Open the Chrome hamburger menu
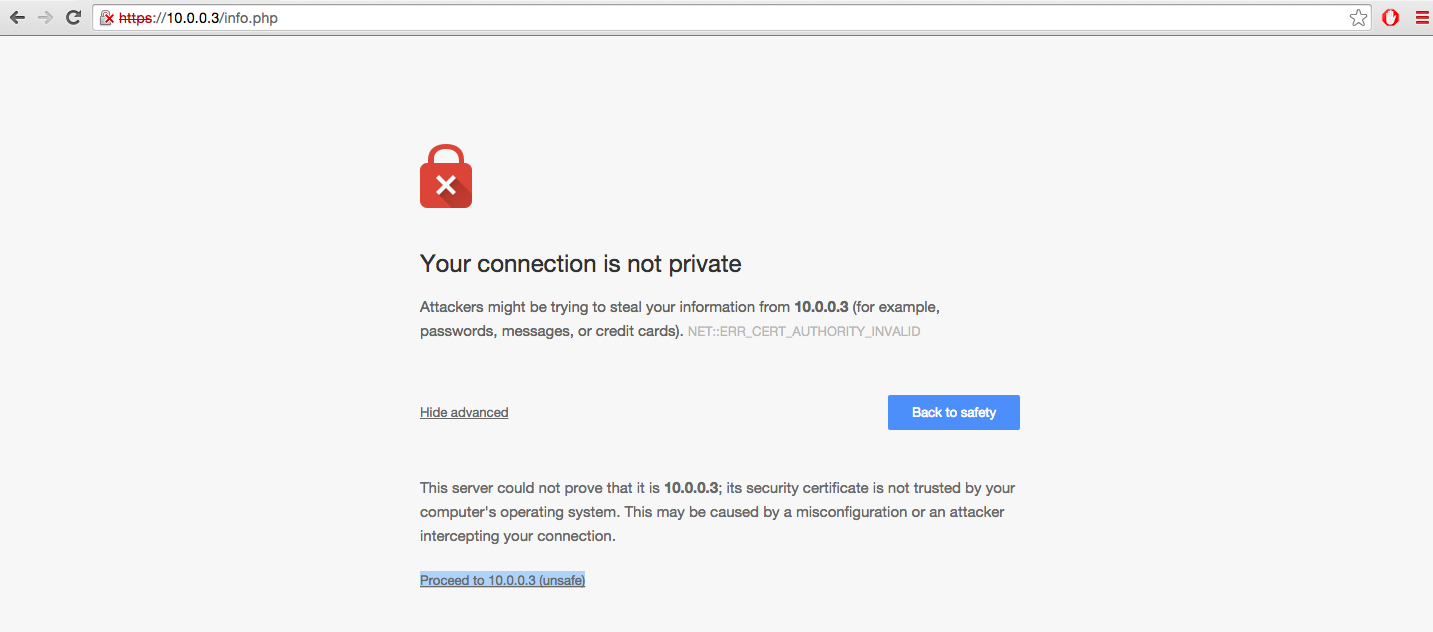Image resolution: width=1433 pixels, height=632 pixels. [1421, 18]
